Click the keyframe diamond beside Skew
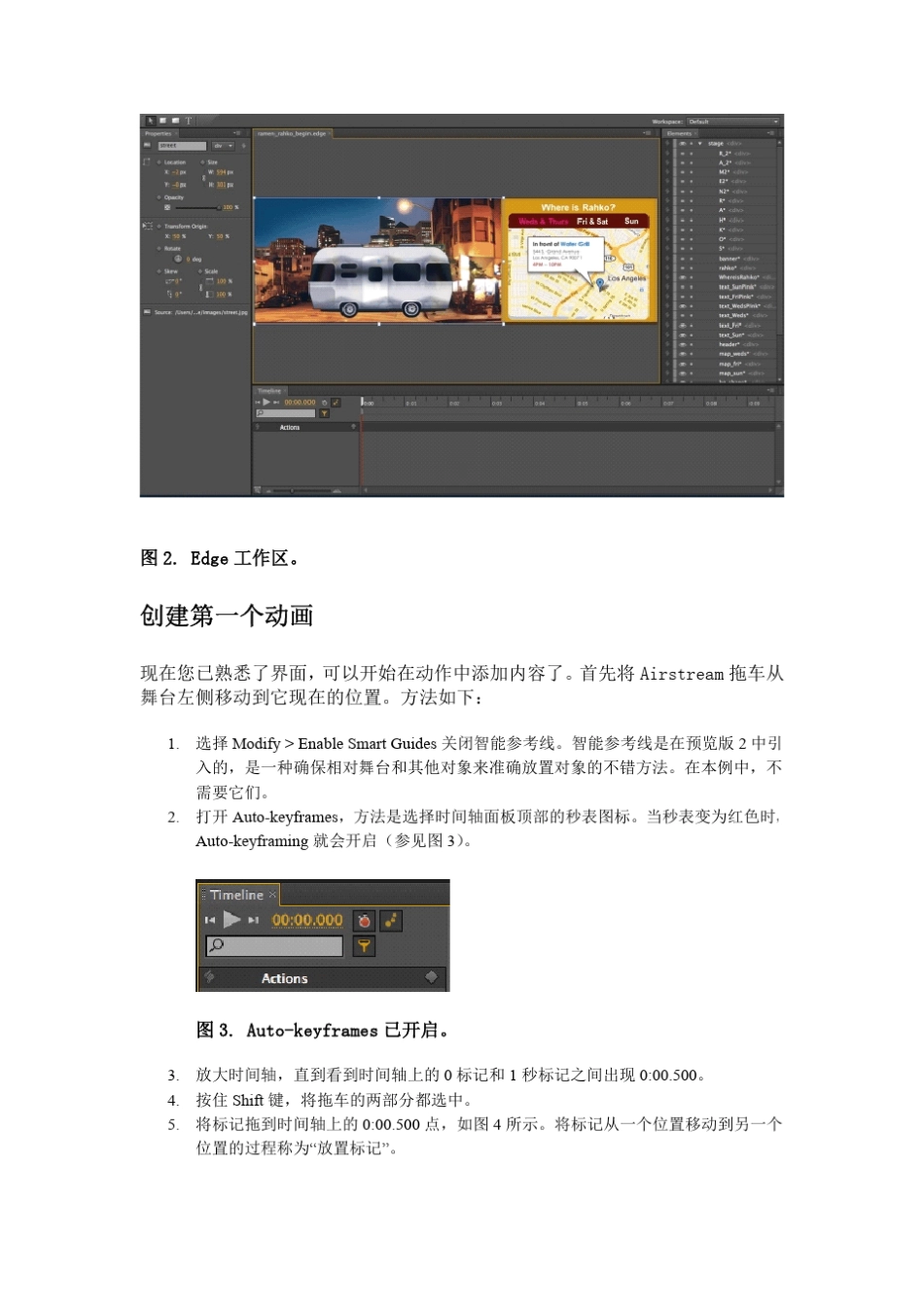The image size is (924, 1307). 159,271
